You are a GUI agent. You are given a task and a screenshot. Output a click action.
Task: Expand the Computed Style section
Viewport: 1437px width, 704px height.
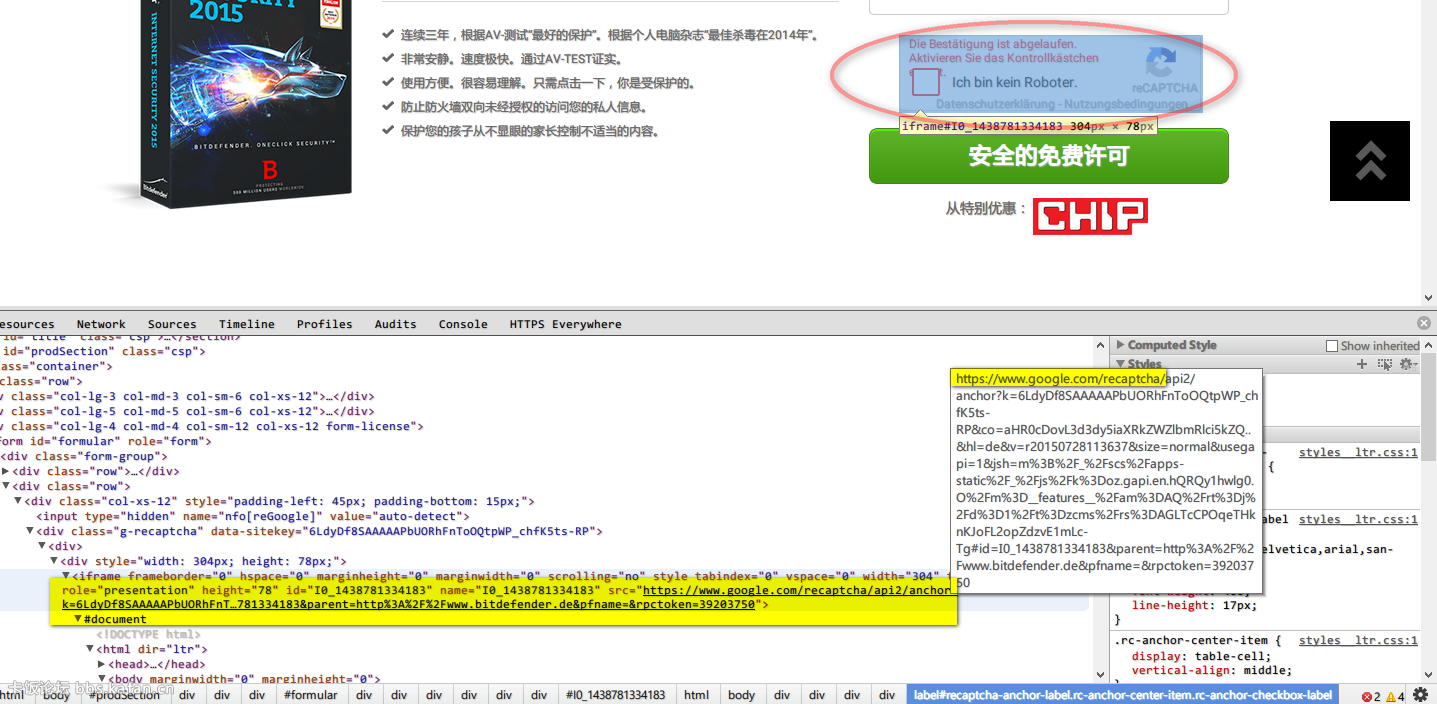(x=1121, y=345)
